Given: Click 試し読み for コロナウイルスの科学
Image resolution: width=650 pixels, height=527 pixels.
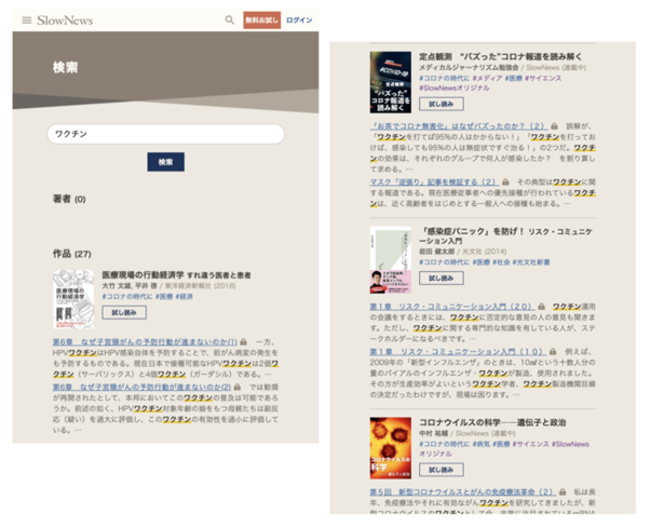Looking at the screenshot, I should [x=441, y=468].
